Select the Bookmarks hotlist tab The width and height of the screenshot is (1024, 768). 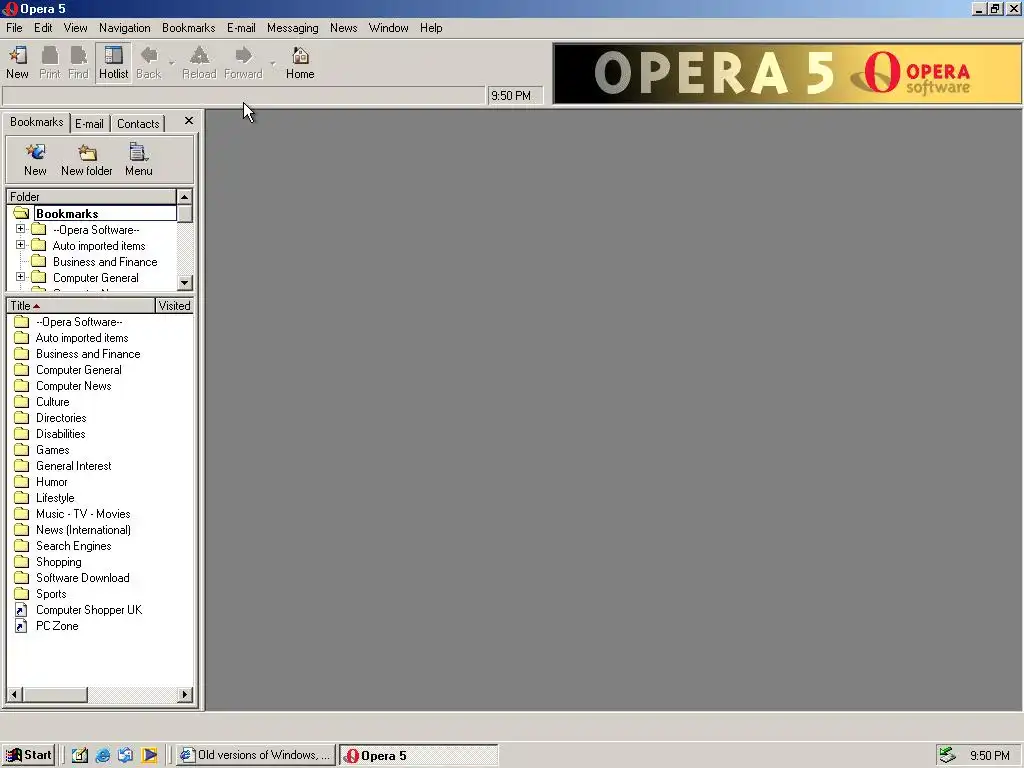pyautogui.click(x=37, y=122)
